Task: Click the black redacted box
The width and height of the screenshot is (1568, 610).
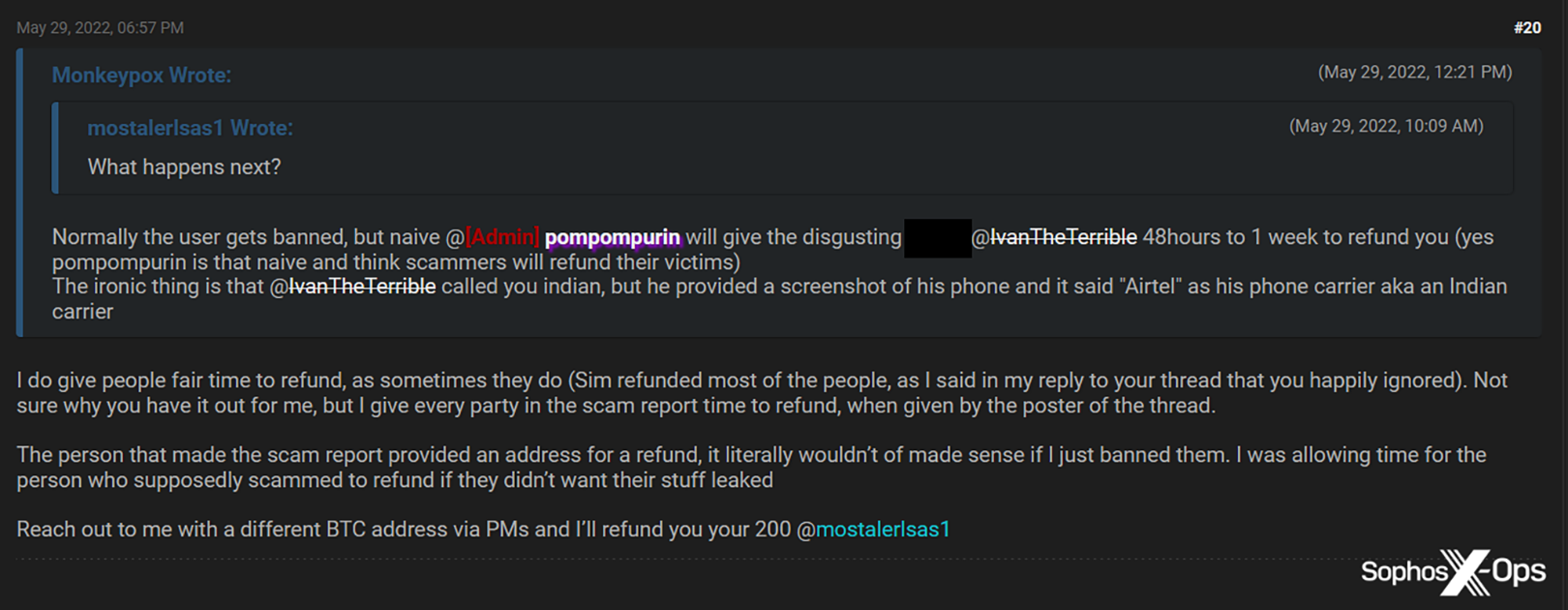Action: point(937,238)
